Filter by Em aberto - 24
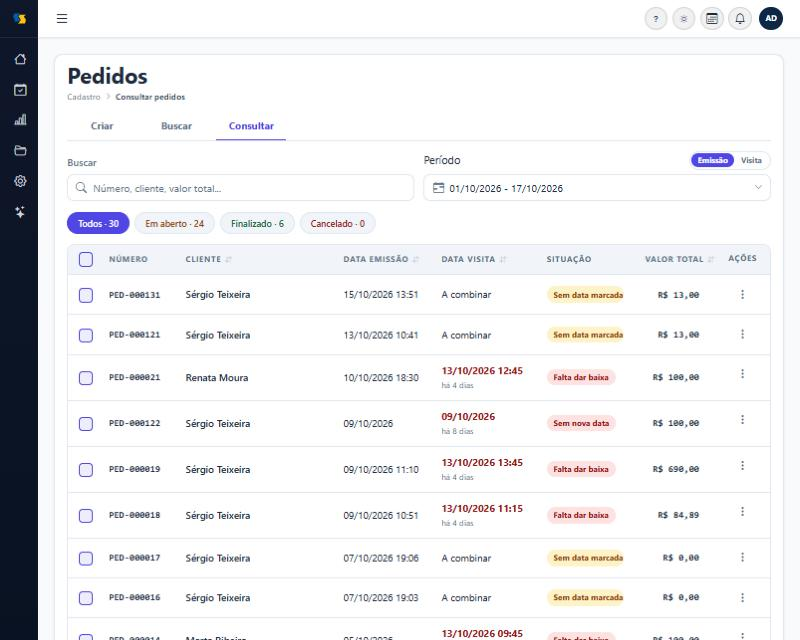 tap(174, 224)
